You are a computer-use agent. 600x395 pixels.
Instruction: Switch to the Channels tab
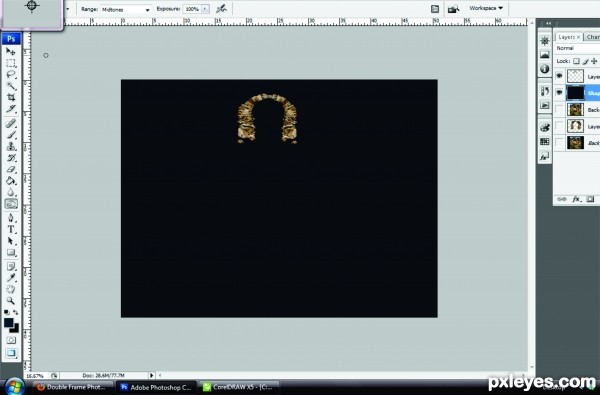pos(592,37)
